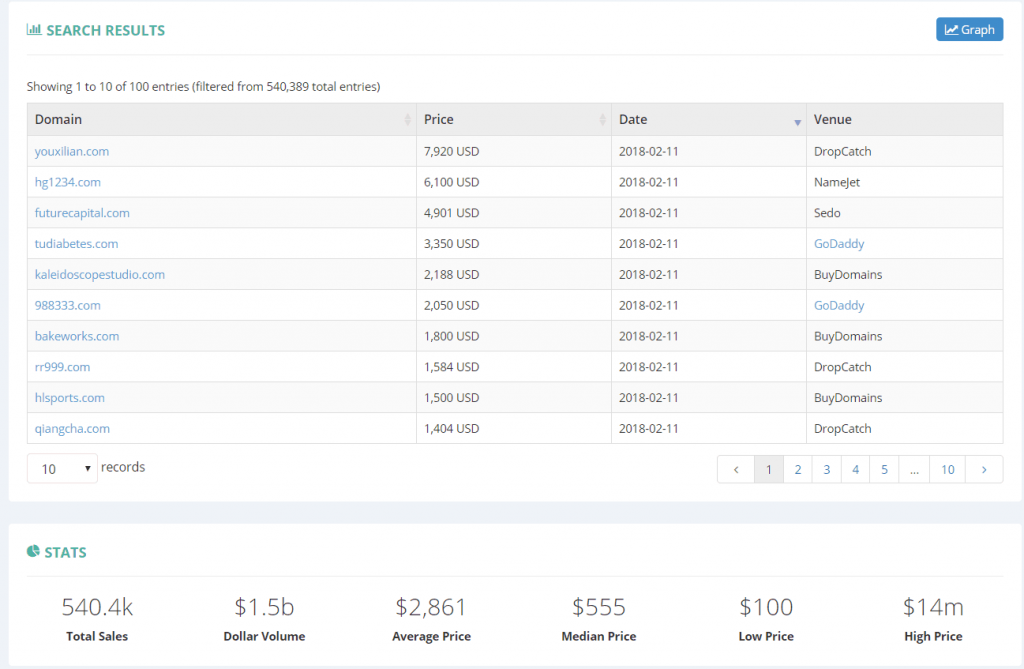Click DropCatch venue in youxilian.com row
This screenshot has width=1024, height=669.
842,152
